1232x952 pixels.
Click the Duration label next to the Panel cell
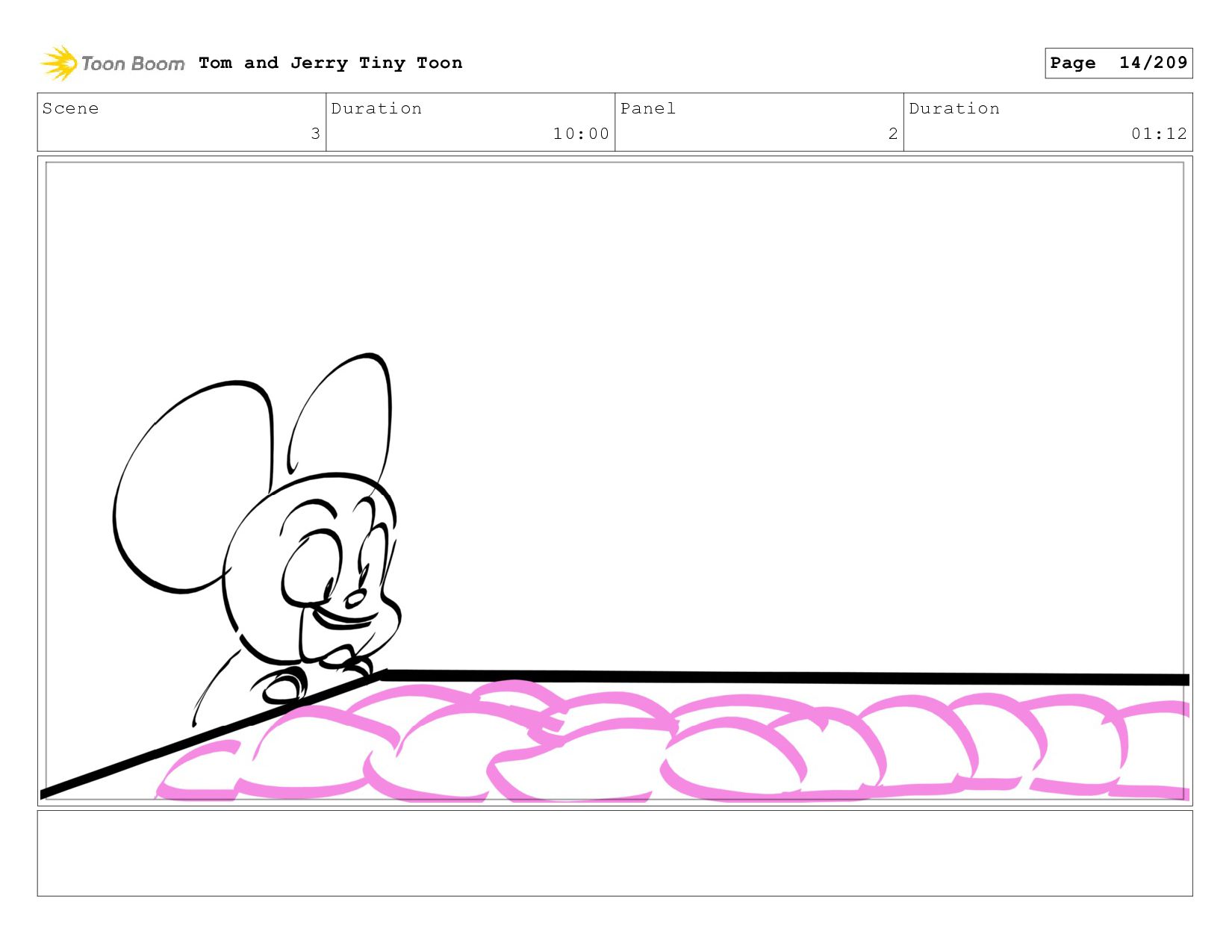[x=954, y=108]
